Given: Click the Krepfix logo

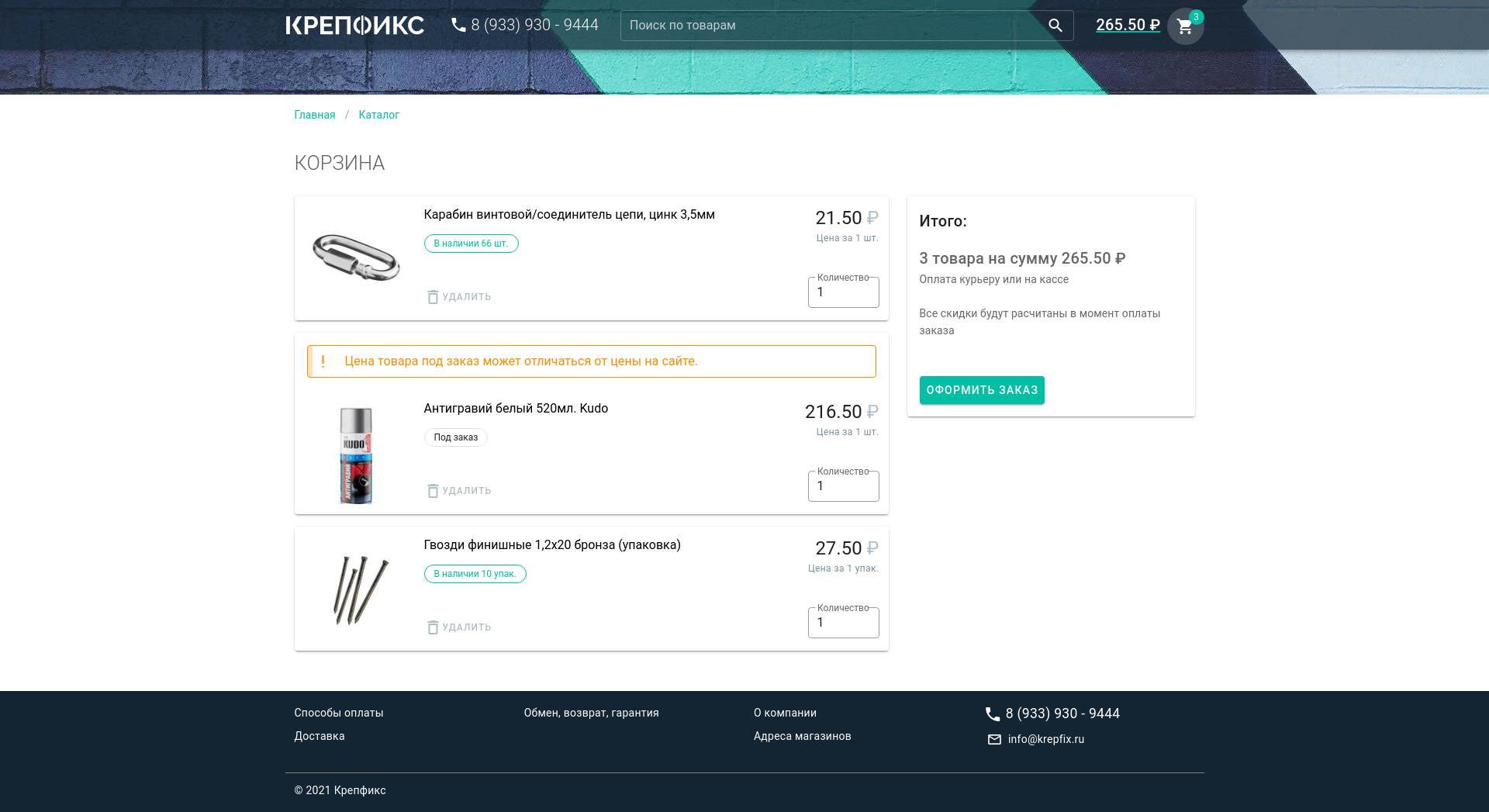Looking at the screenshot, I should click(354, 26).
